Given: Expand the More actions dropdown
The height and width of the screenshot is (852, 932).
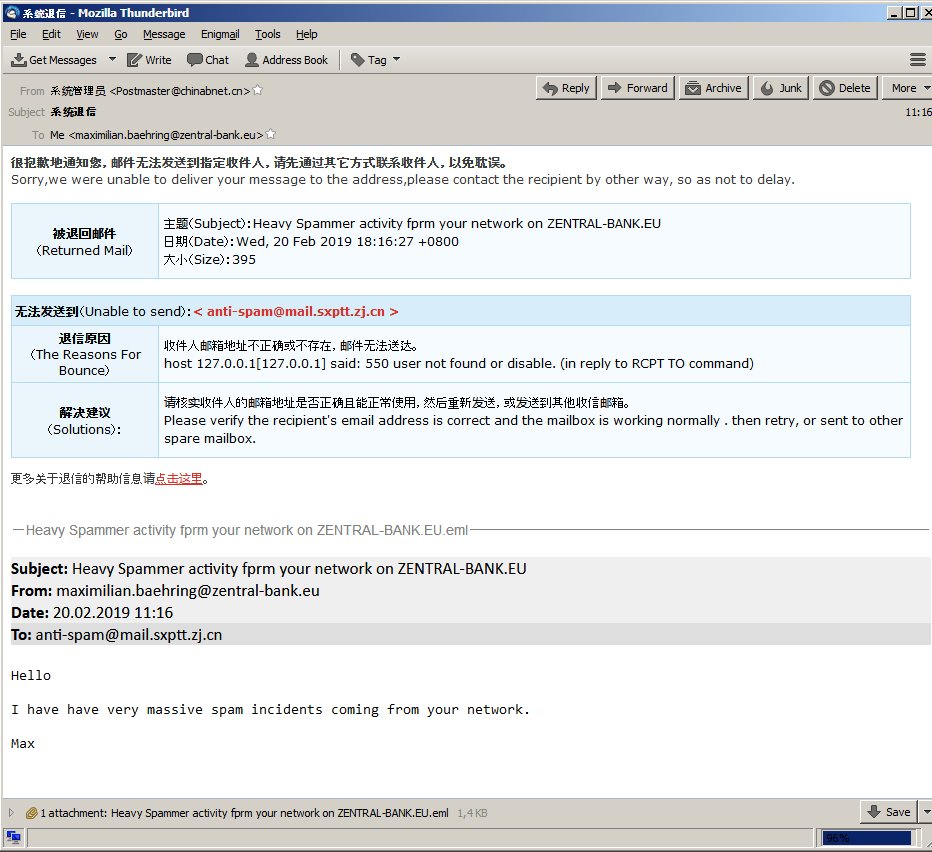Looking at the screenshot, I should [x=909, y=88].
